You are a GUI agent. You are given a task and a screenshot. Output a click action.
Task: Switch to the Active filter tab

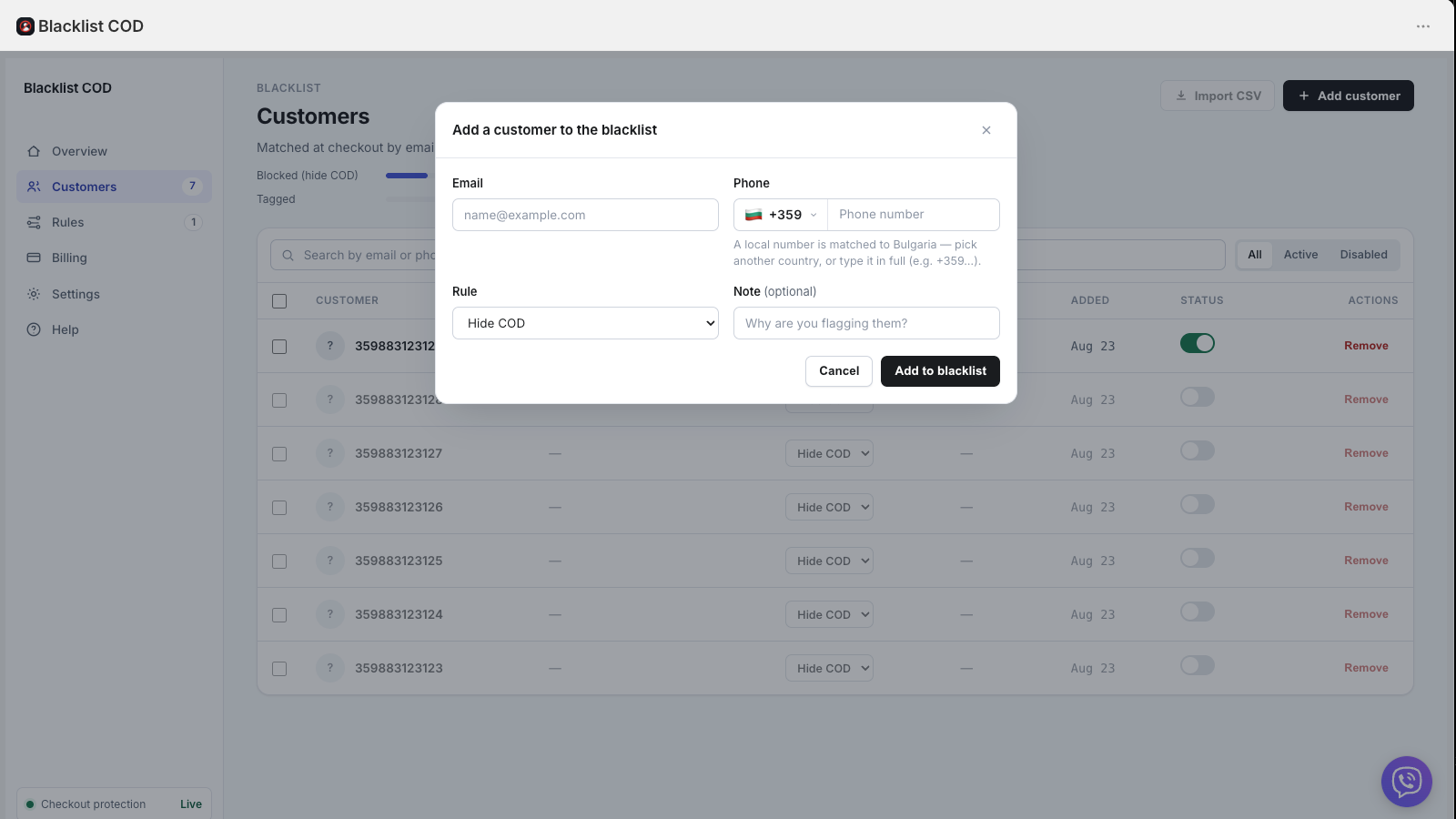pyautogui.click(x=1300, y=255)
